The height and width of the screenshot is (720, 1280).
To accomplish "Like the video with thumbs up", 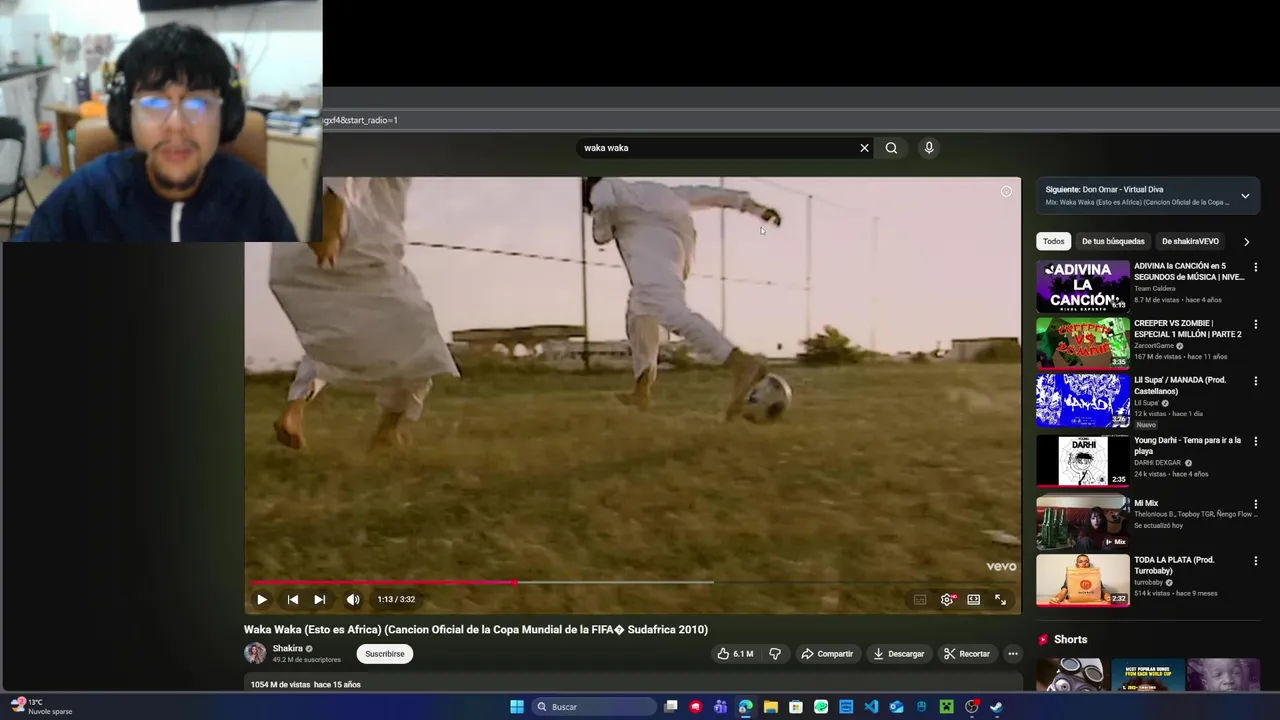I will click(x=734, y=654).
